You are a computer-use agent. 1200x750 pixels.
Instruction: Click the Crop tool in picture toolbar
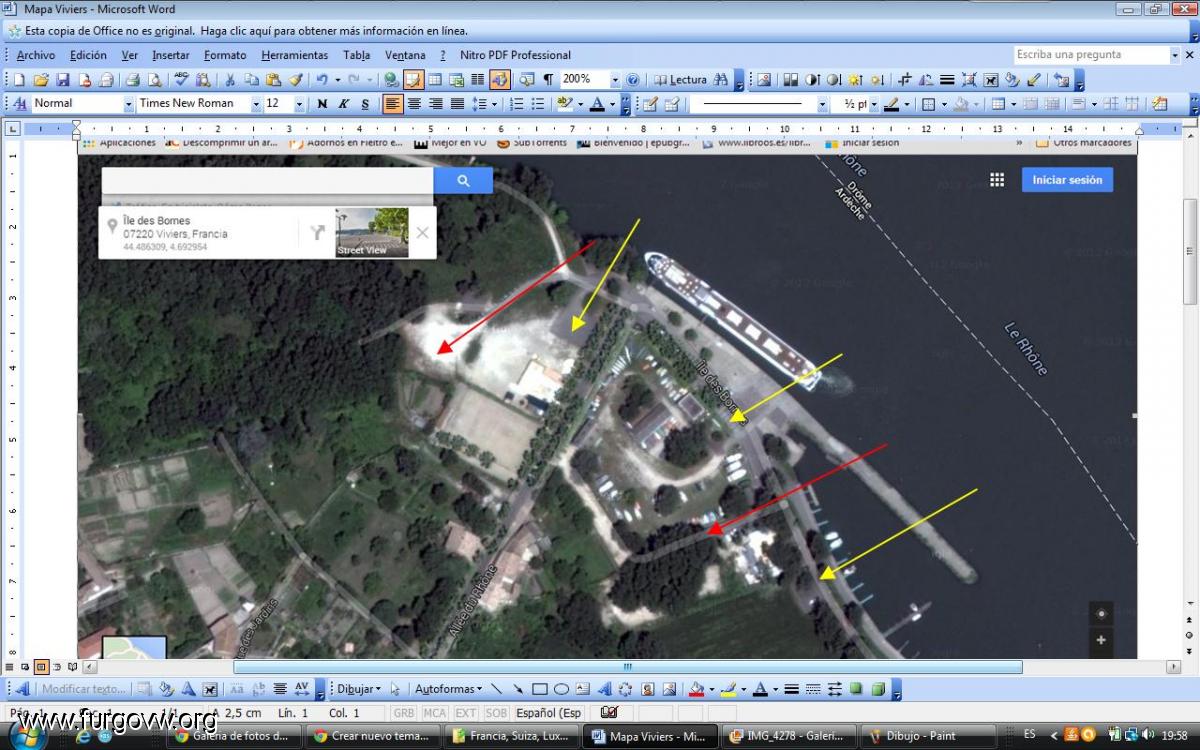tap(905, 80)
